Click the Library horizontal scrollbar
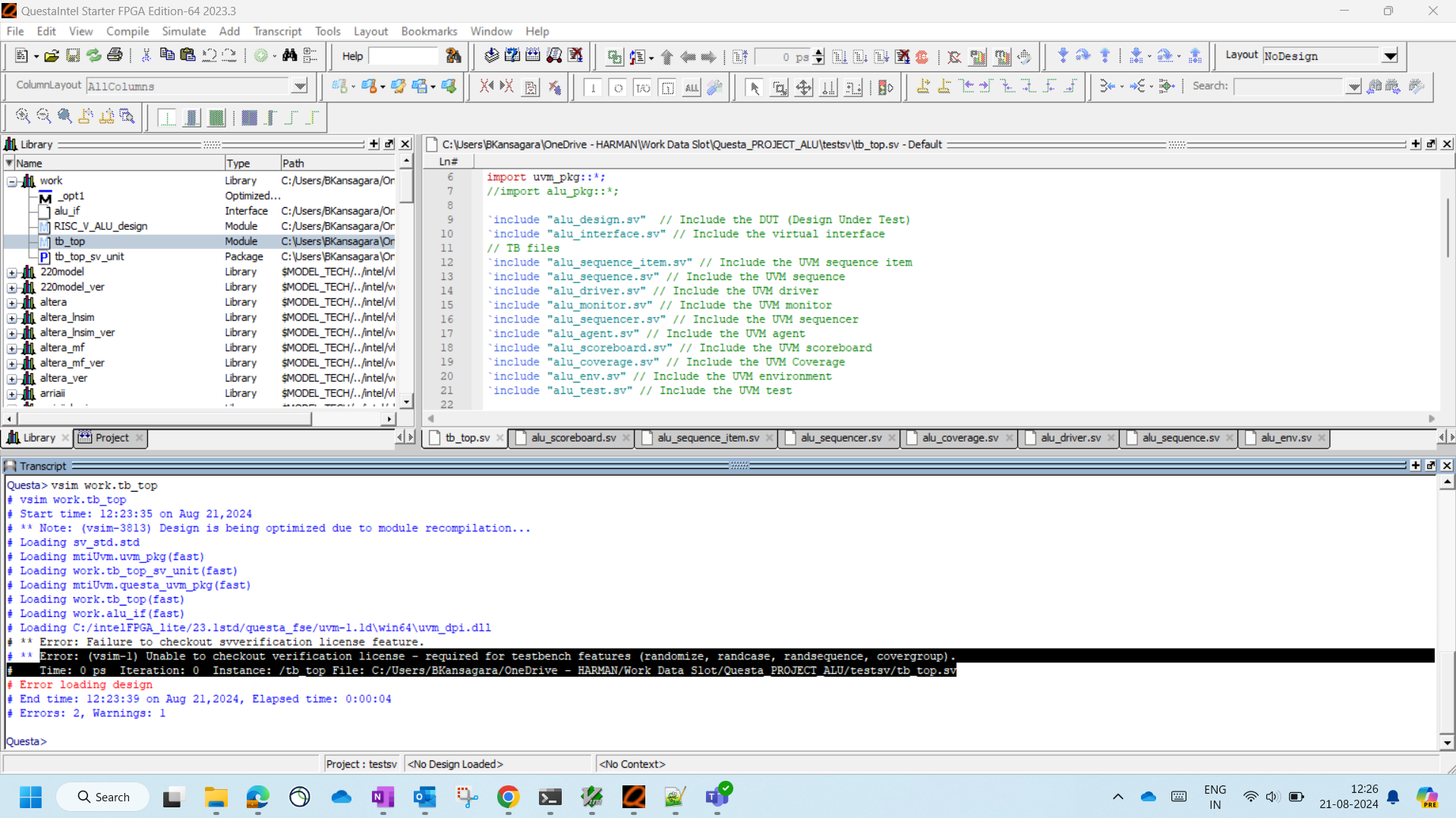 pyautogui.click(x=164, y=418)
